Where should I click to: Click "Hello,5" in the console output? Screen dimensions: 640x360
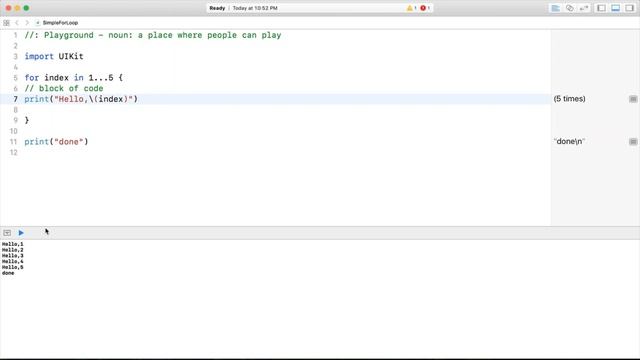pos(13,267)
